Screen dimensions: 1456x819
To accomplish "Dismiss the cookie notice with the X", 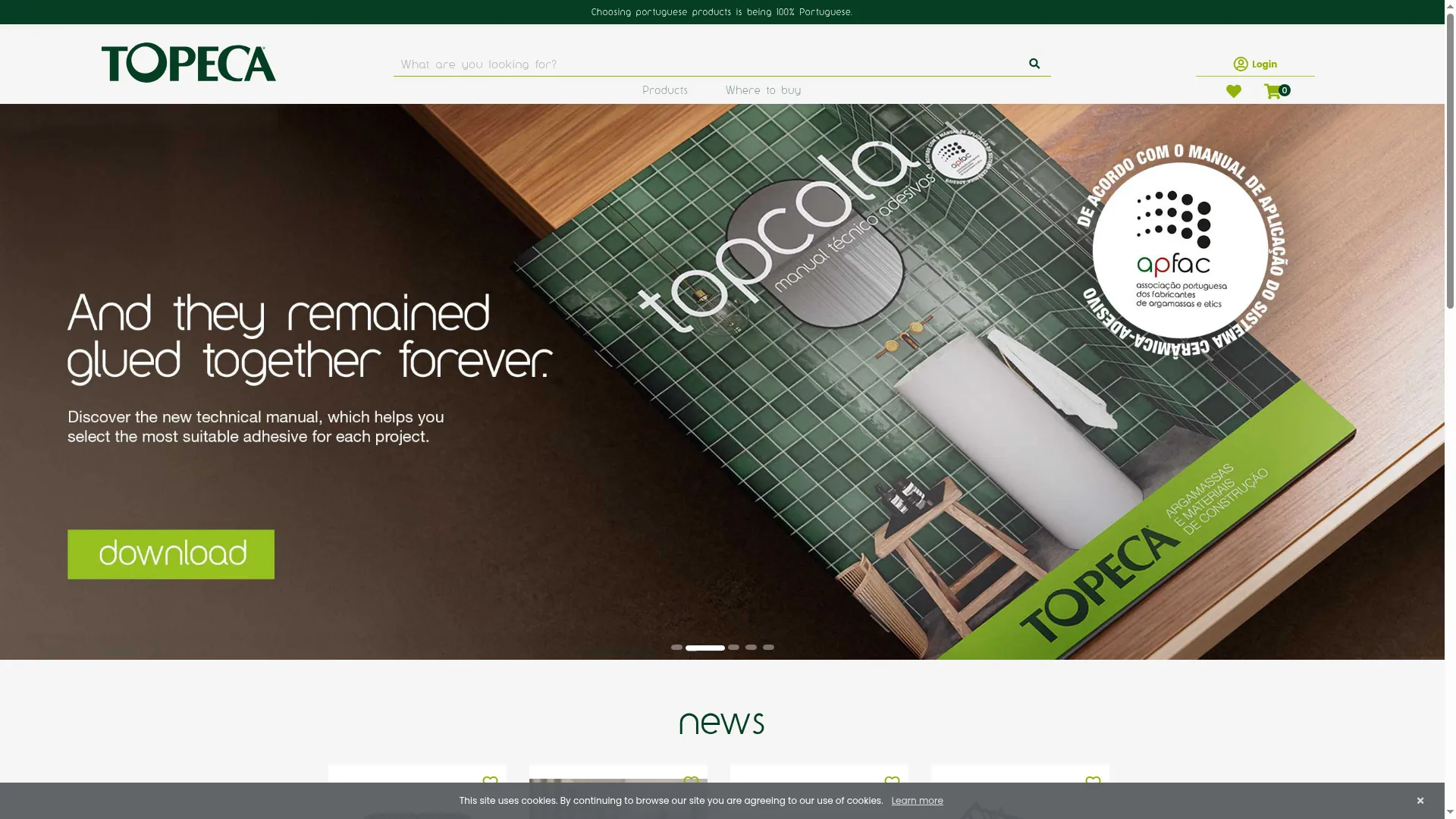I will pos(1420,801).
